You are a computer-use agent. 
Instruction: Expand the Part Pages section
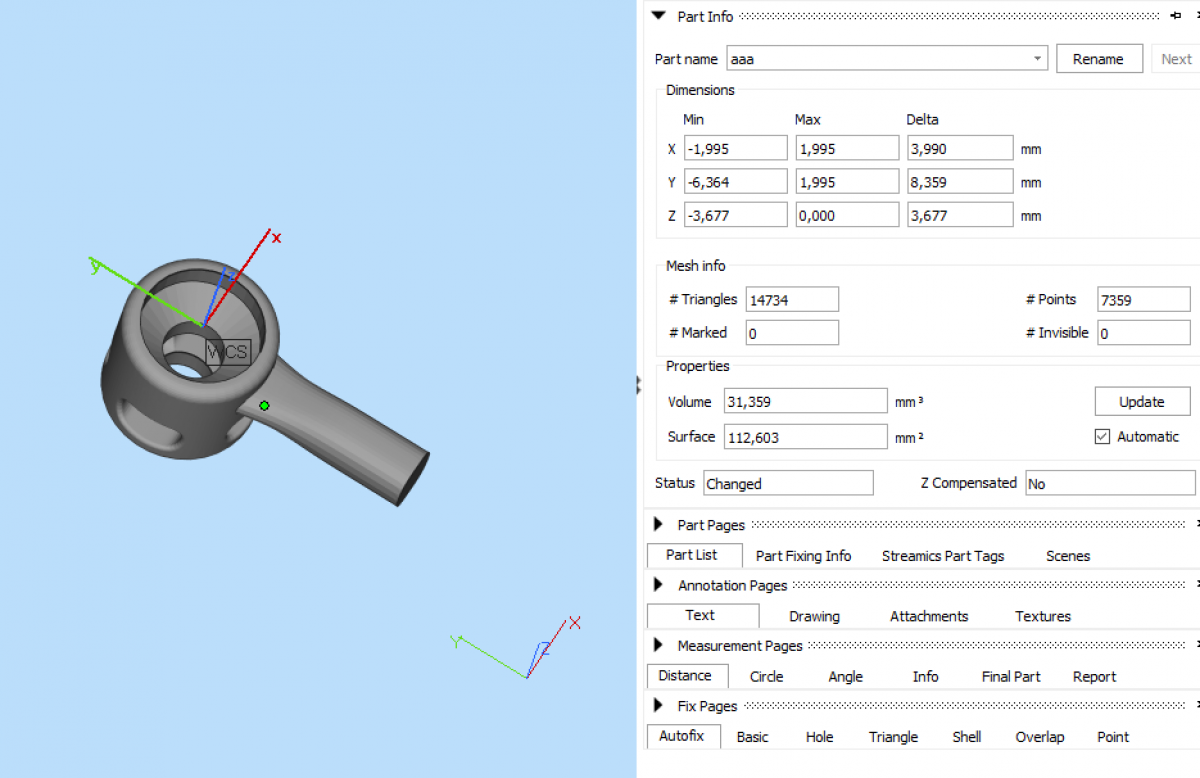pyautogui.click(x=658, y=525)
